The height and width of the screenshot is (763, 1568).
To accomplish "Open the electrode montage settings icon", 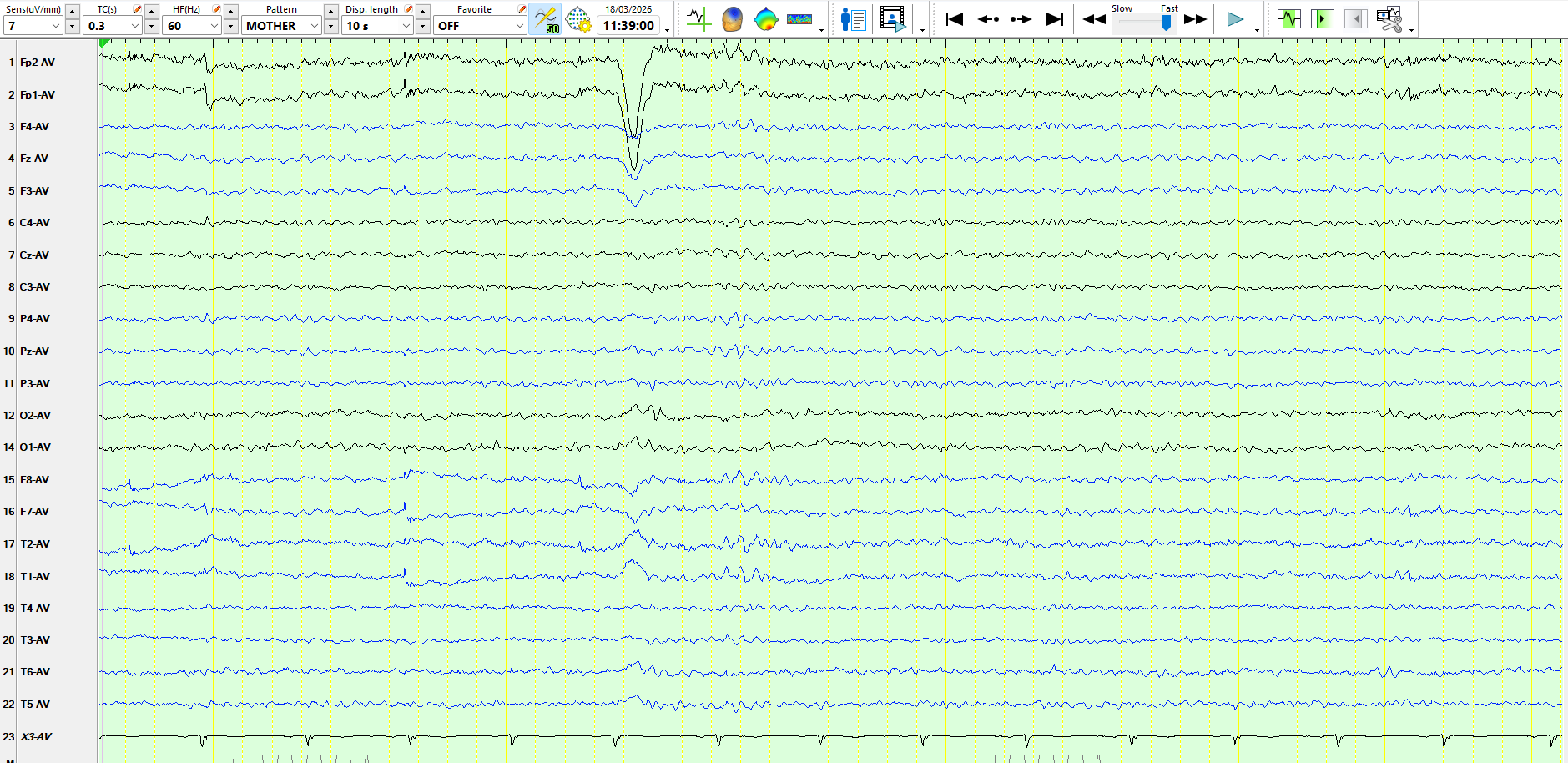I will 577,19.
